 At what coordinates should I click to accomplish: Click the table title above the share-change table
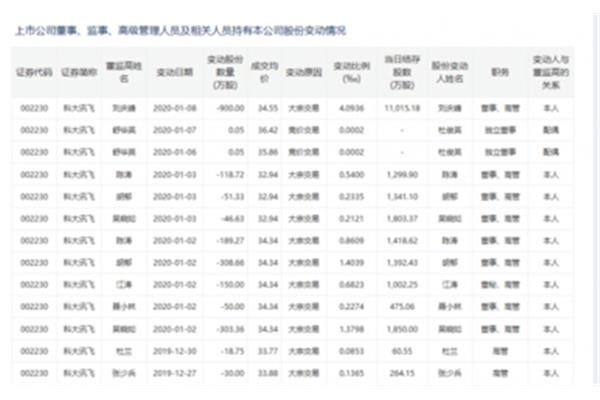(181, 31)
